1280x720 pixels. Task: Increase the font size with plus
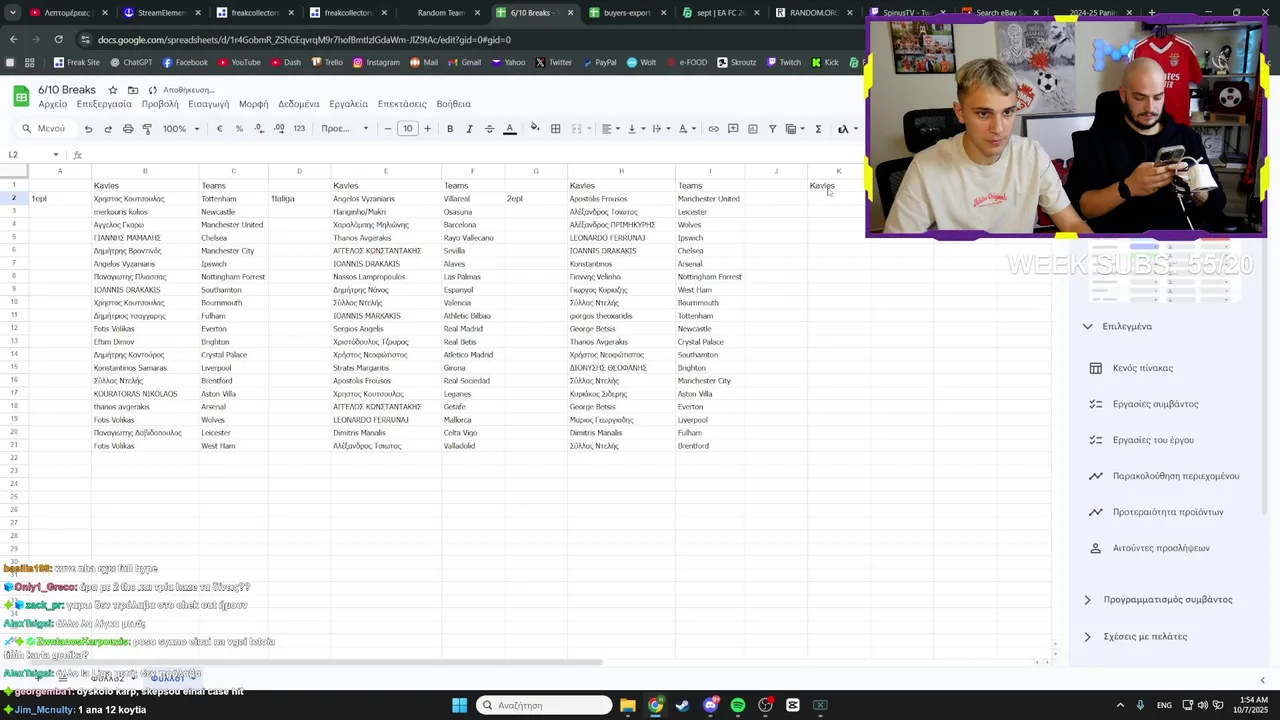point(427,129)
